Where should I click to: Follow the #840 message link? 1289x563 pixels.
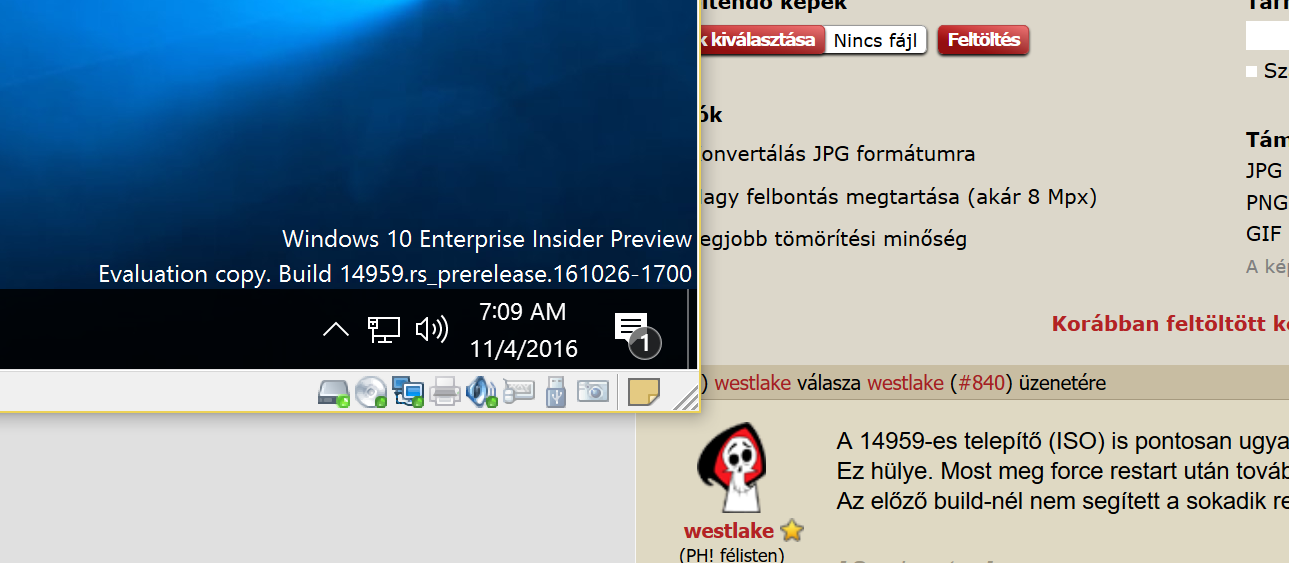click(x=982, y=383)
